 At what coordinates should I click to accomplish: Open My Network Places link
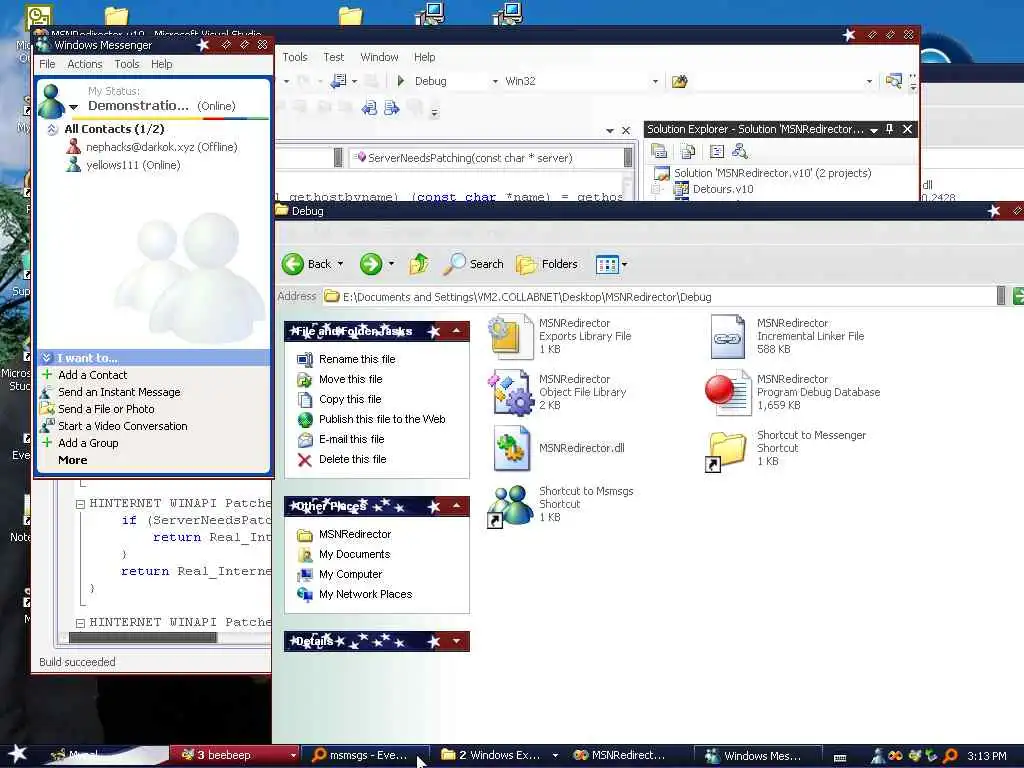pos(365,594)
